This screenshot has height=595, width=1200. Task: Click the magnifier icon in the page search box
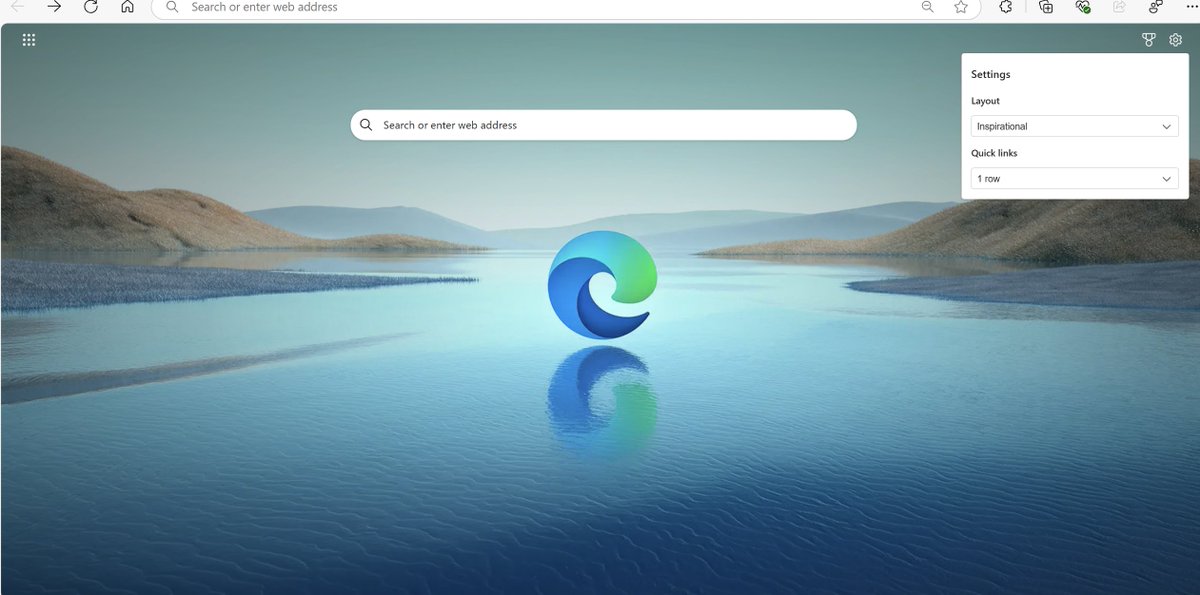tap(366, 125)
